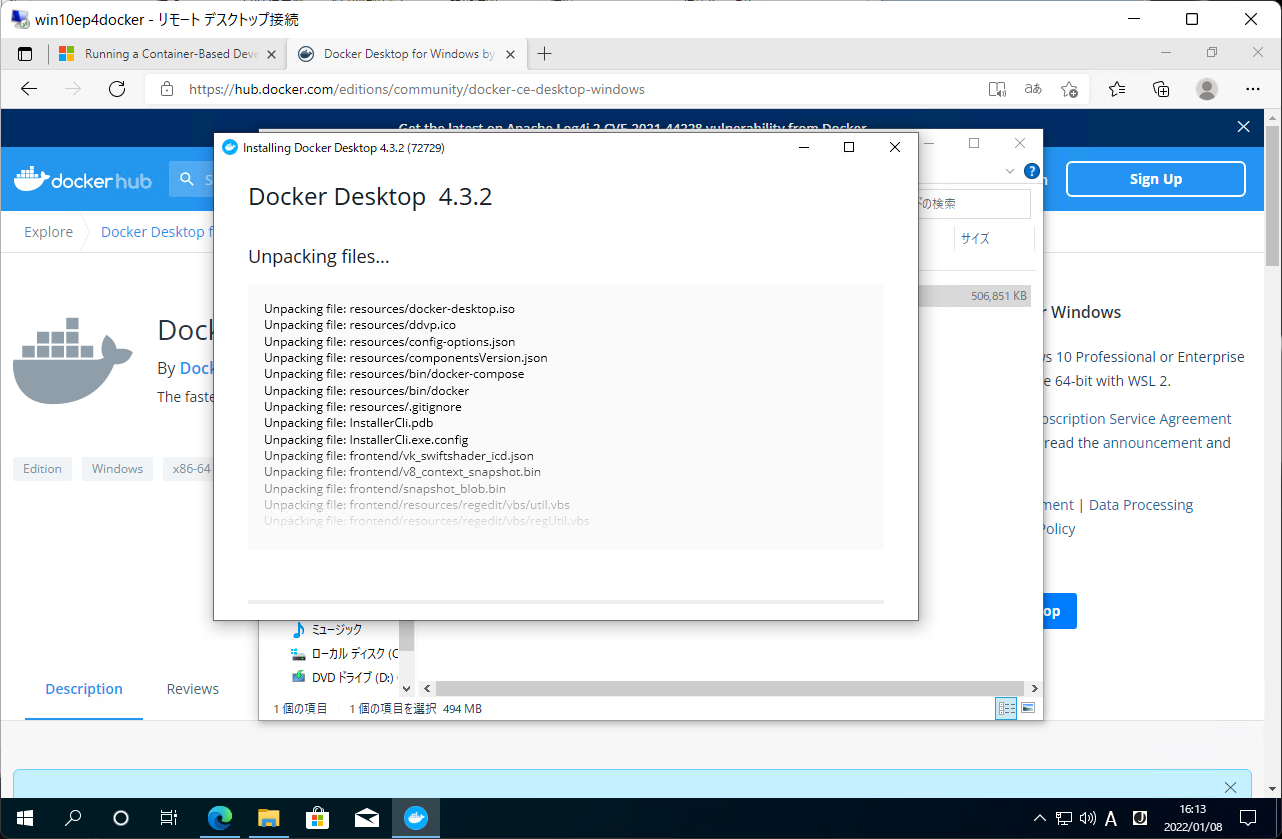Click the installer unpacking progress bar

pos(565,604)
